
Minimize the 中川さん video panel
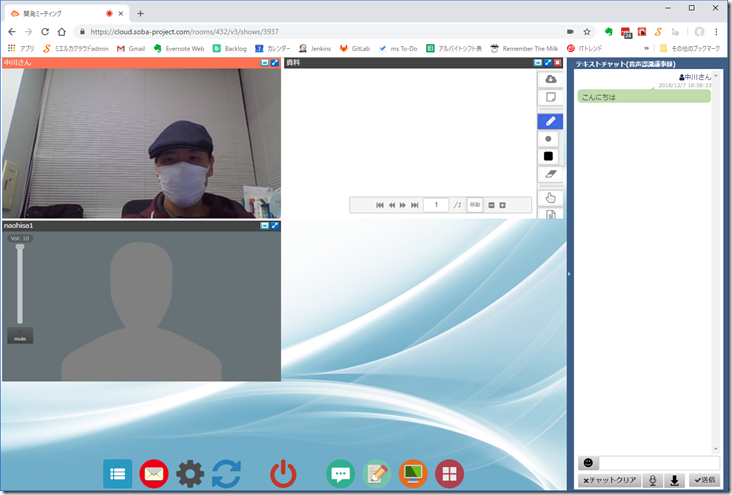click(x=265, y=63)
